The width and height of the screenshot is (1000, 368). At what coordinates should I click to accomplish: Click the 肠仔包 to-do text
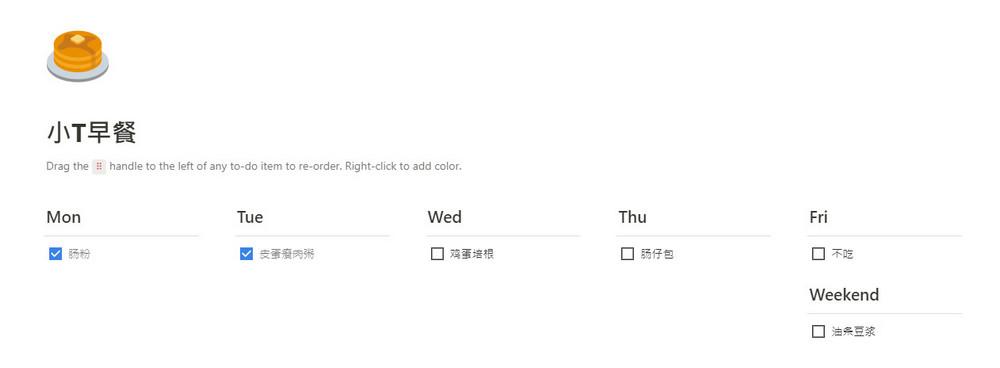pyautogui.click(x=657, y=254)
